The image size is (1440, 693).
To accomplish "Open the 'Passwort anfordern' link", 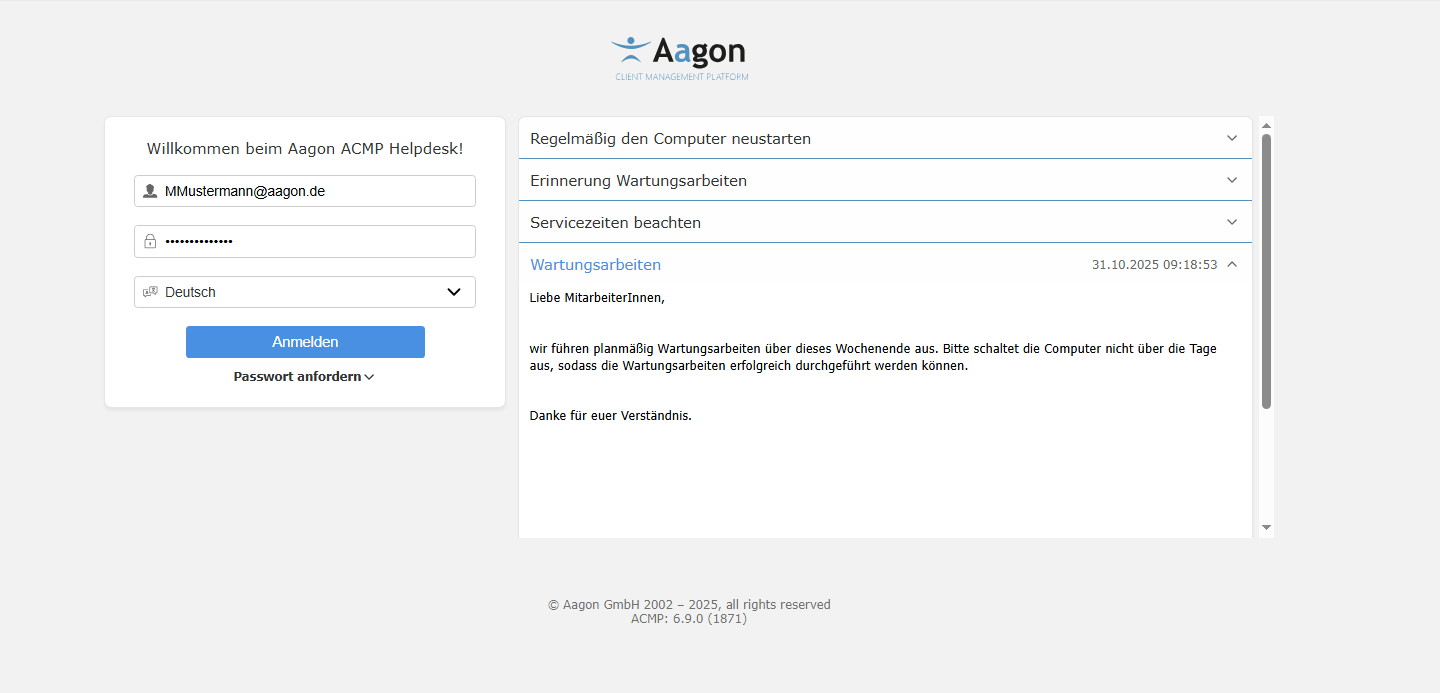I will [296, 376].
